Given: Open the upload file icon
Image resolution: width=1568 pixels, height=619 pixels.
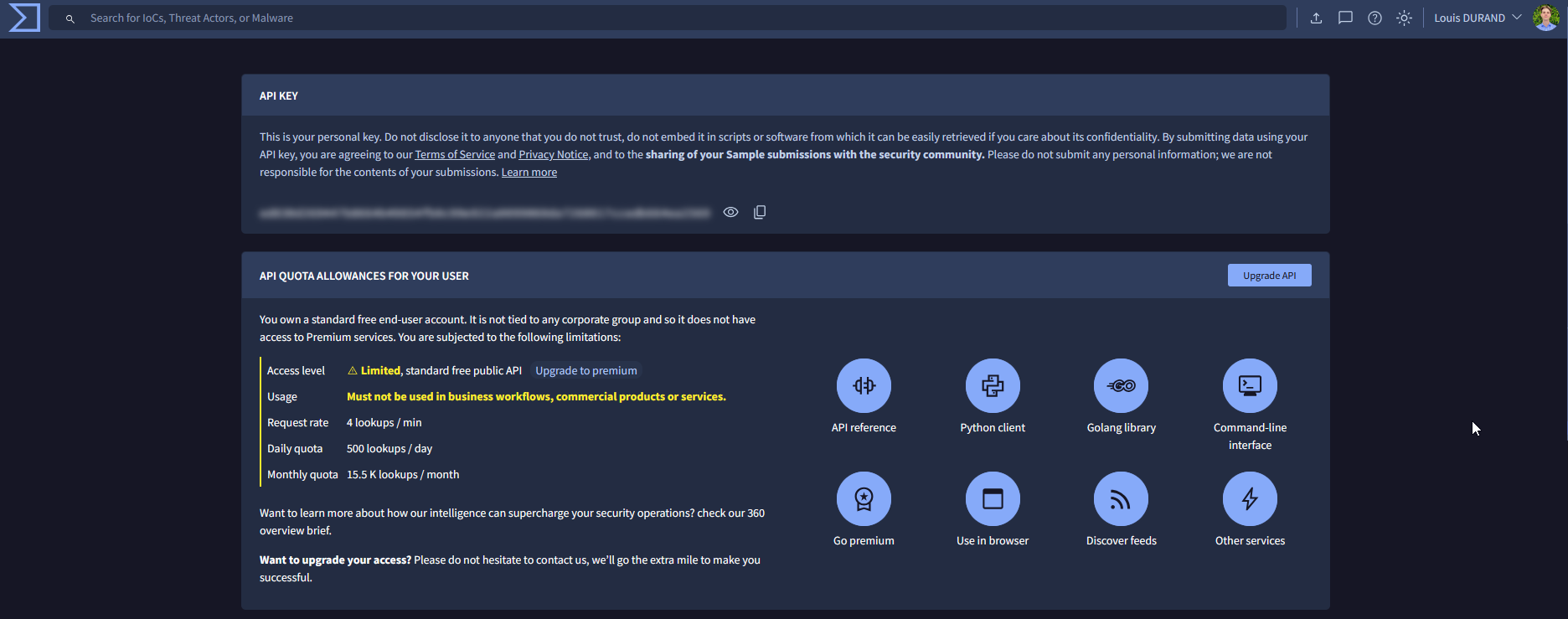Looking at the screenshot, I should click(x=1316, y=18).
